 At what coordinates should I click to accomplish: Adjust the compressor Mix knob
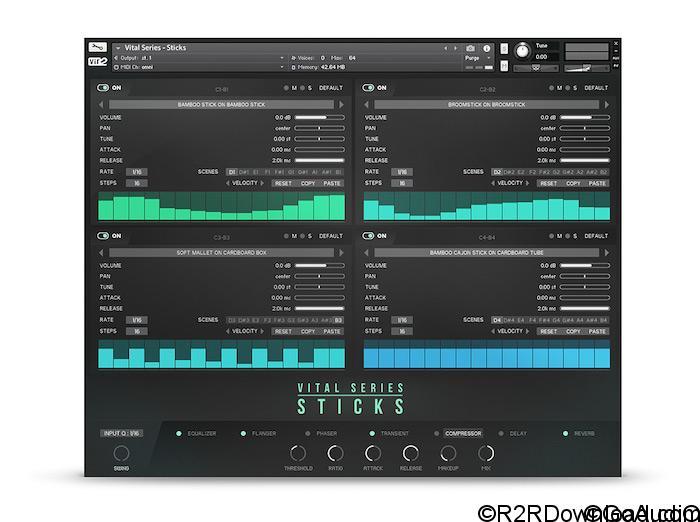tap(486, 453)
